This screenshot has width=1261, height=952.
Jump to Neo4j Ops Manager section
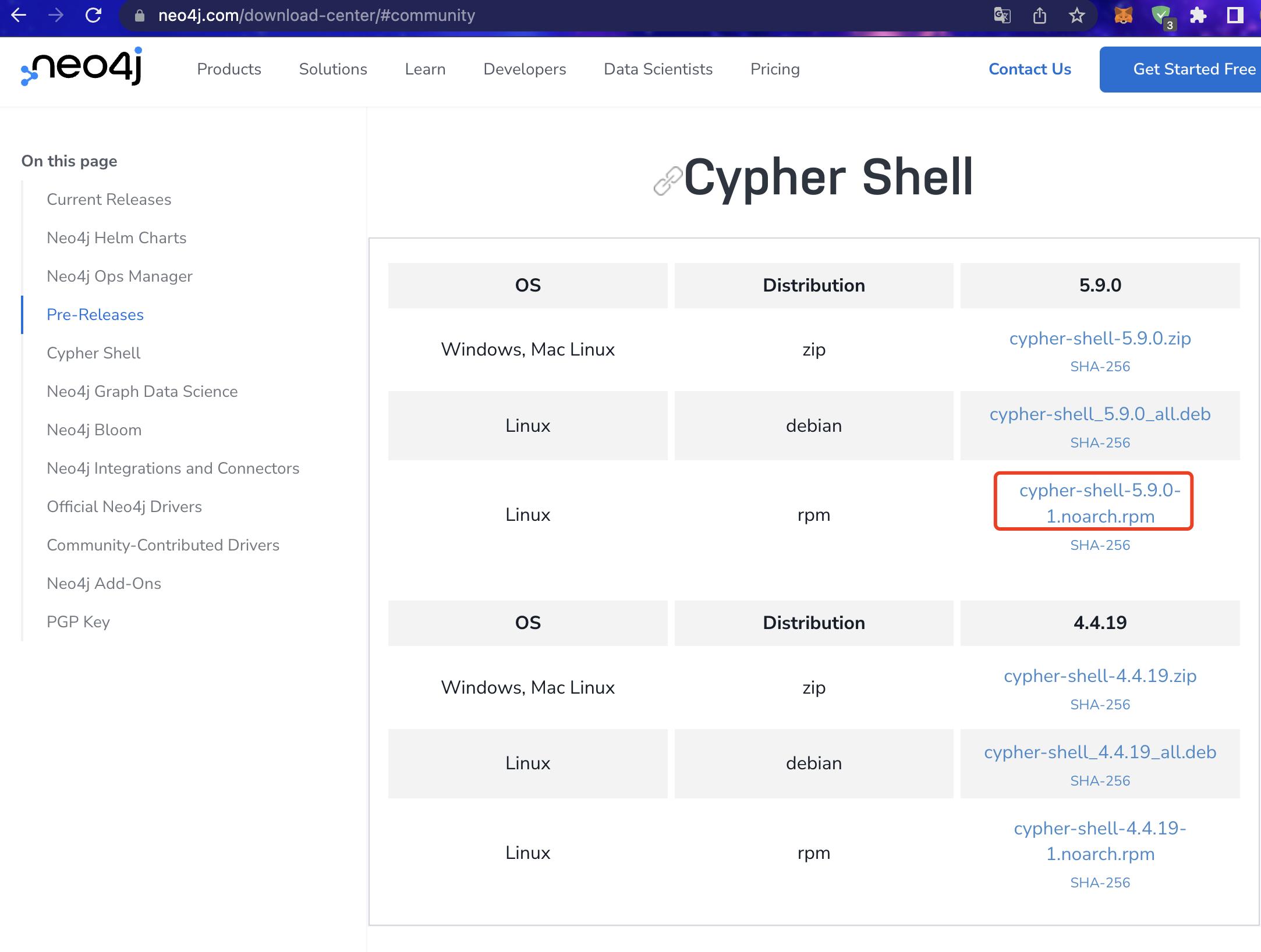tap(119, 276)
